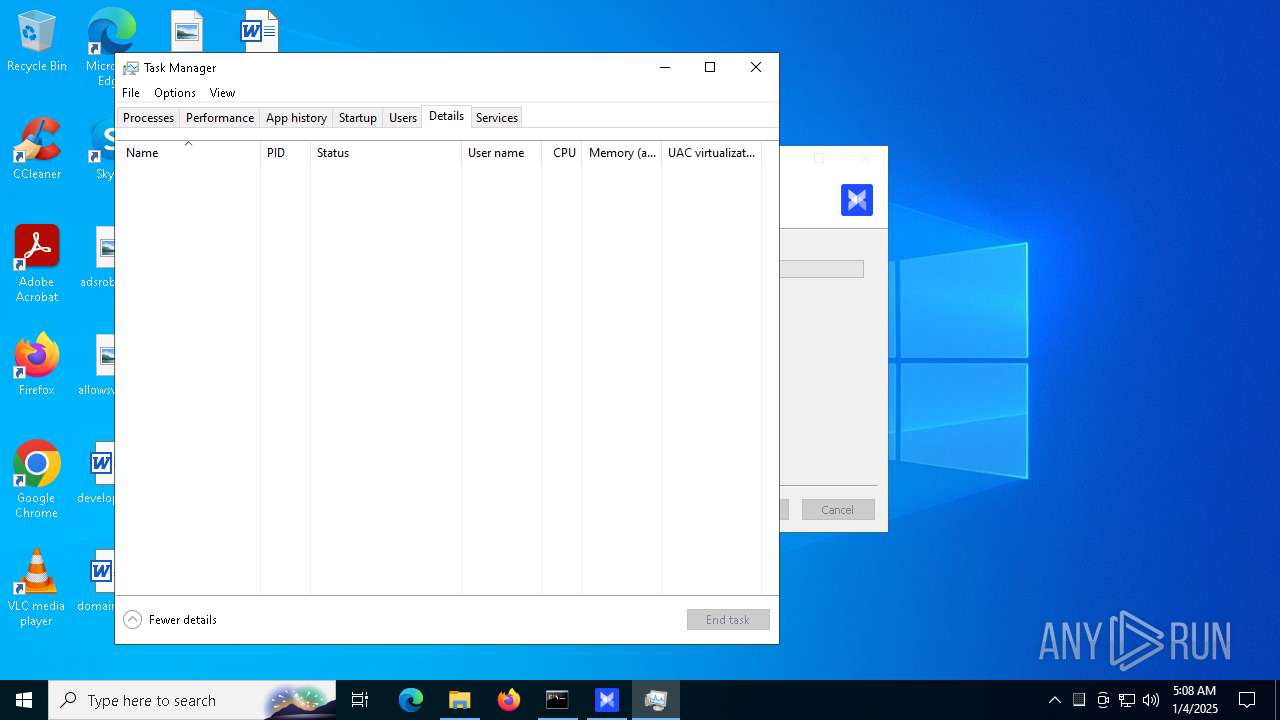Switch to the Services tab
1280x720 pixels.
click(497, 118)
